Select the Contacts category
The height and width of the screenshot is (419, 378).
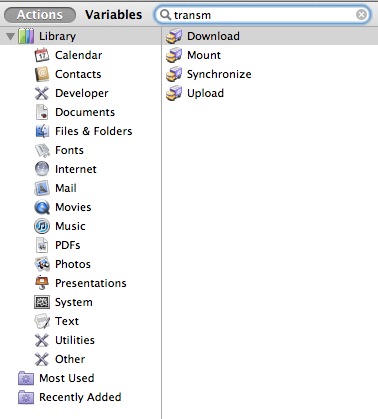(78, 74)
